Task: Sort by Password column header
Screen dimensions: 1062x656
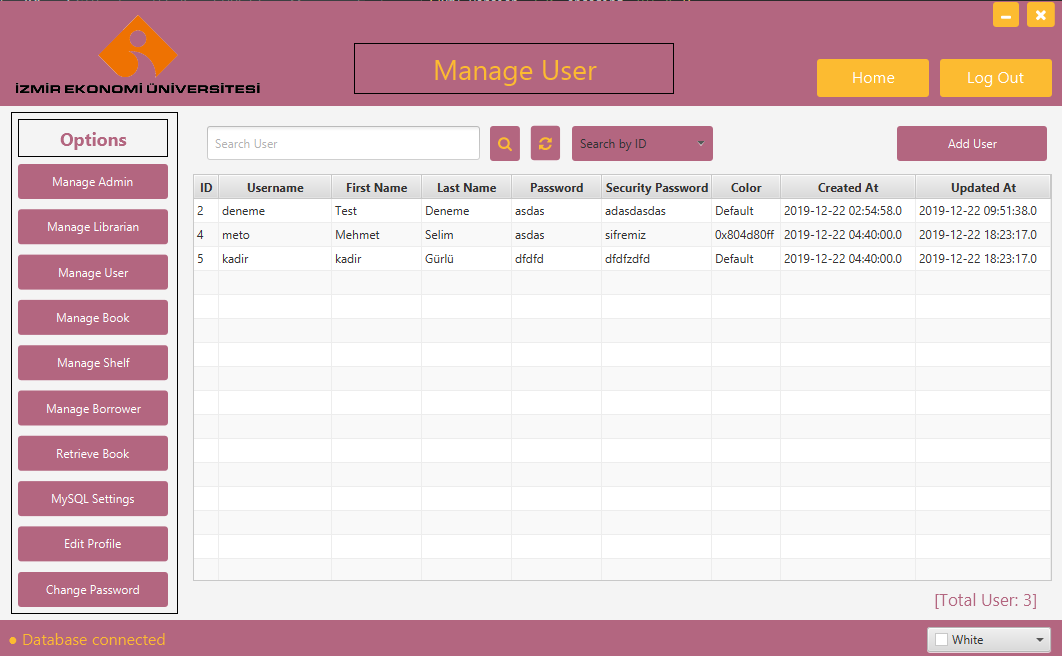Action: click(x=557, y=188)
